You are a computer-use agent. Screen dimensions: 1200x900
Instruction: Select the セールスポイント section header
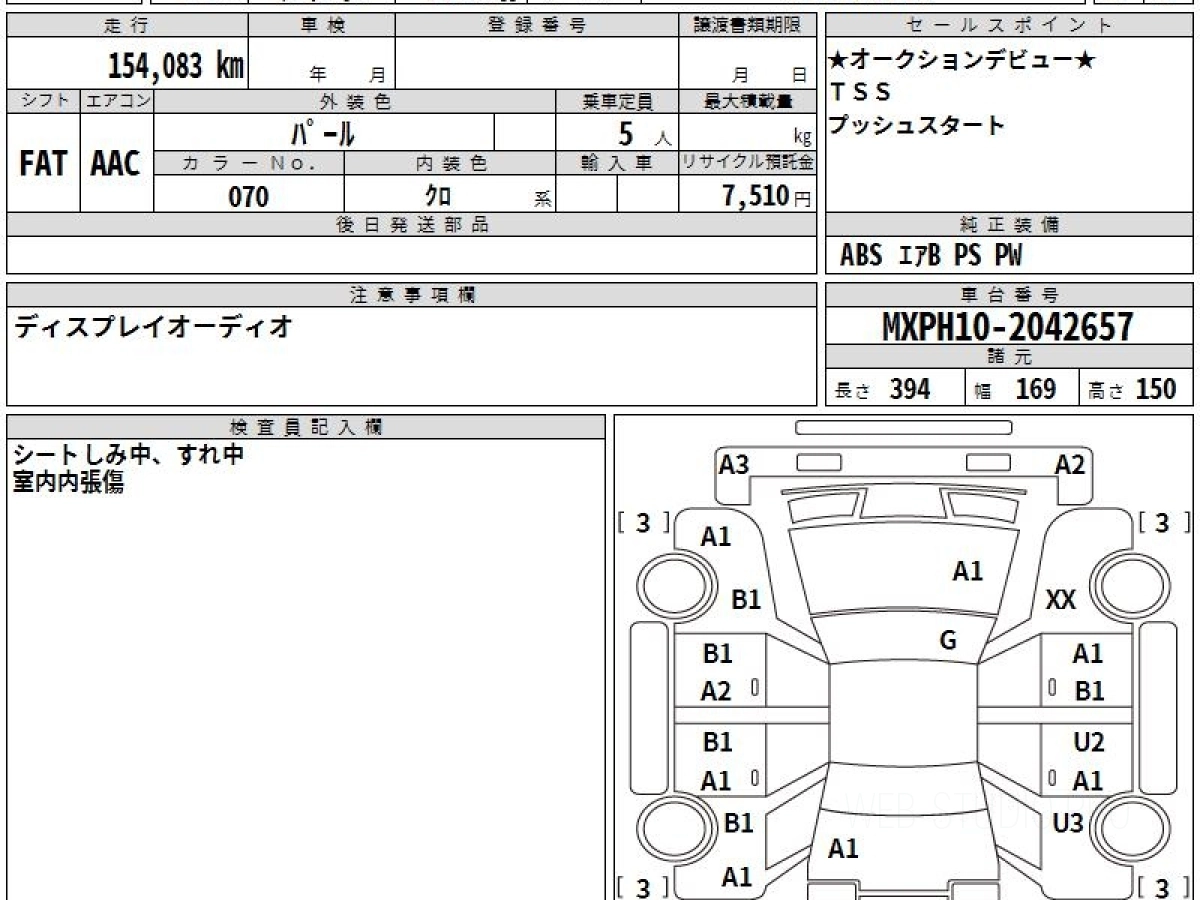pyautogui.click(x=1010, y=26)
